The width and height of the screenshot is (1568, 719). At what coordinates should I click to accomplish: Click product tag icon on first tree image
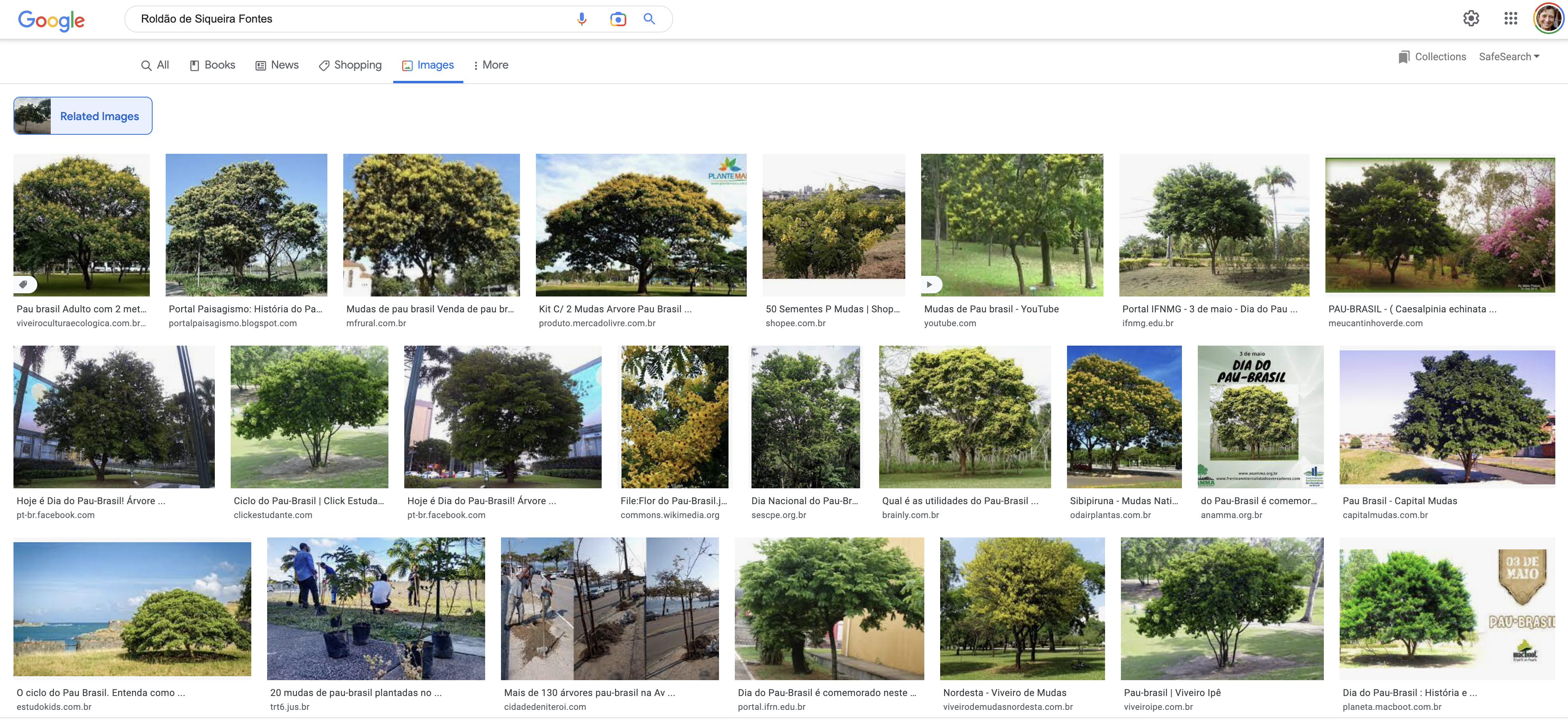23,284
